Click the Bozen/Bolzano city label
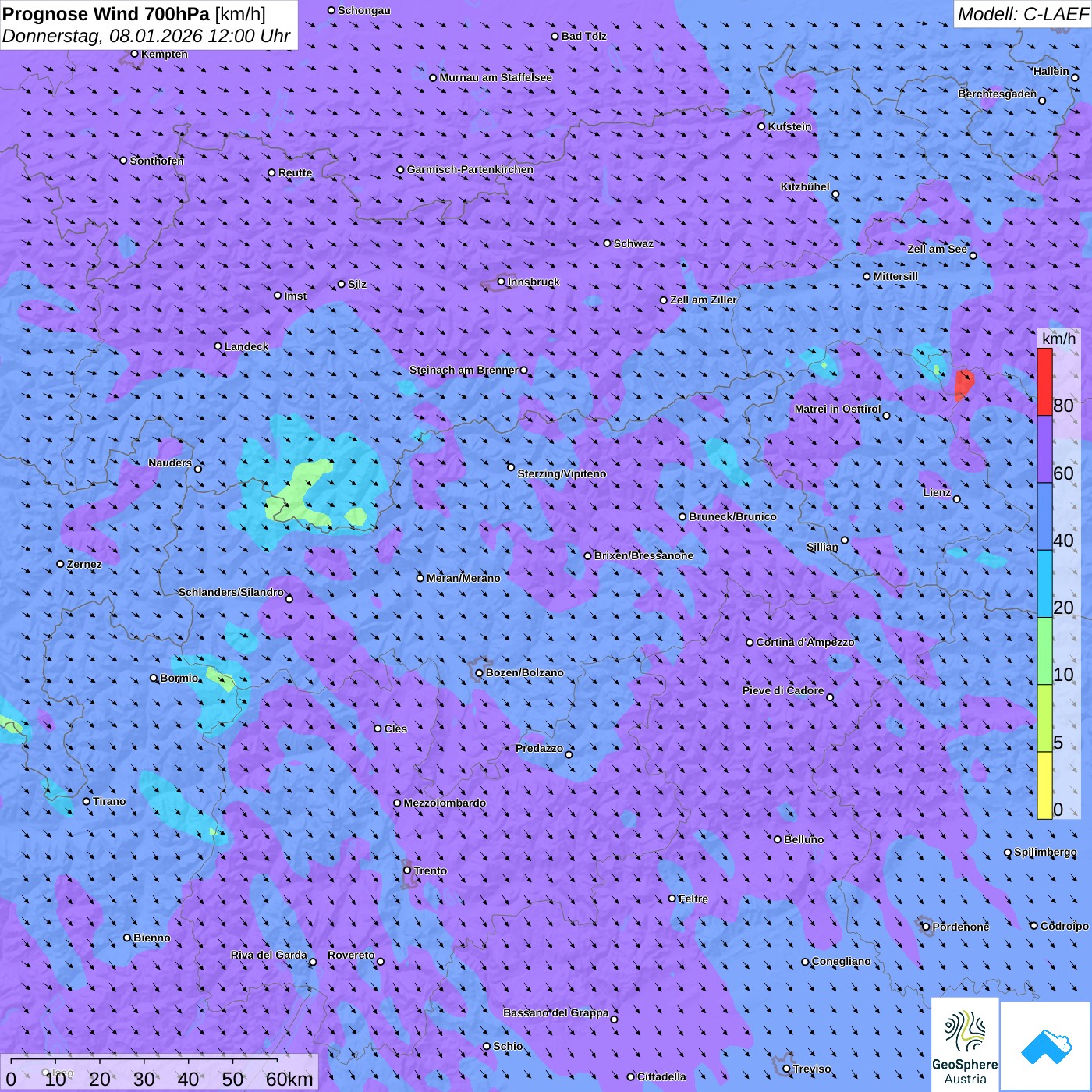The image size is (1092, 1092). tap(524, 672)
